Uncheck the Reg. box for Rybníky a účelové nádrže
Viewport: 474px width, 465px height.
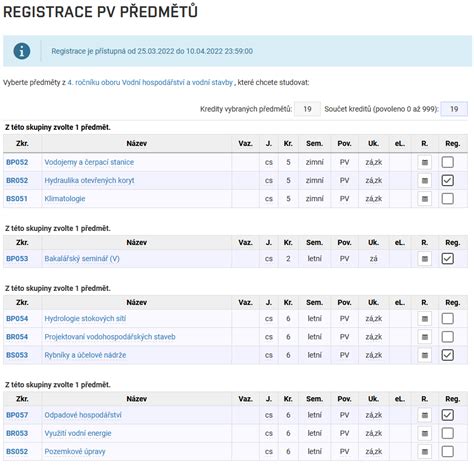[447, 355]
